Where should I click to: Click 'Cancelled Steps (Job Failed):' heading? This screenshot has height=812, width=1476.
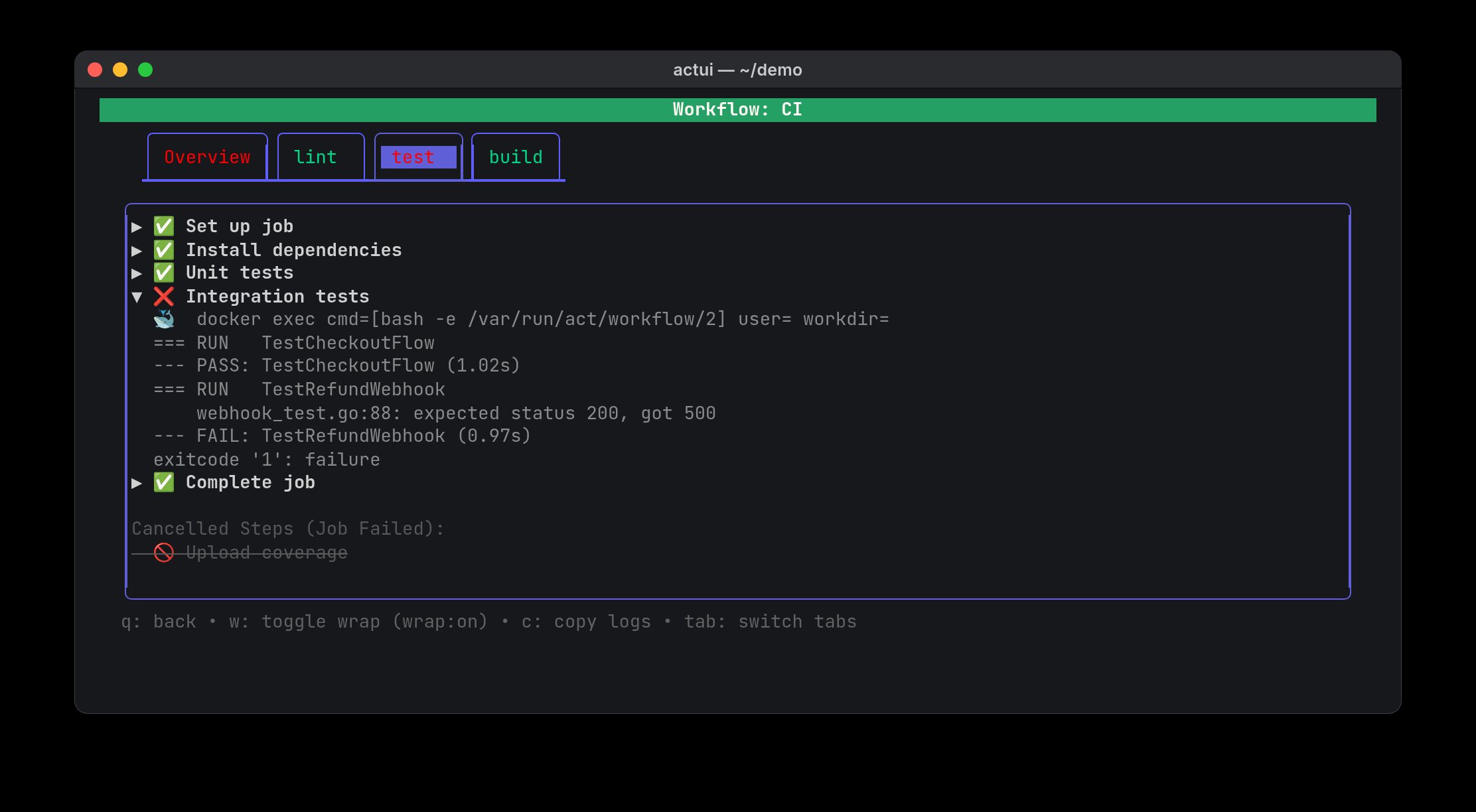(288, 529)
